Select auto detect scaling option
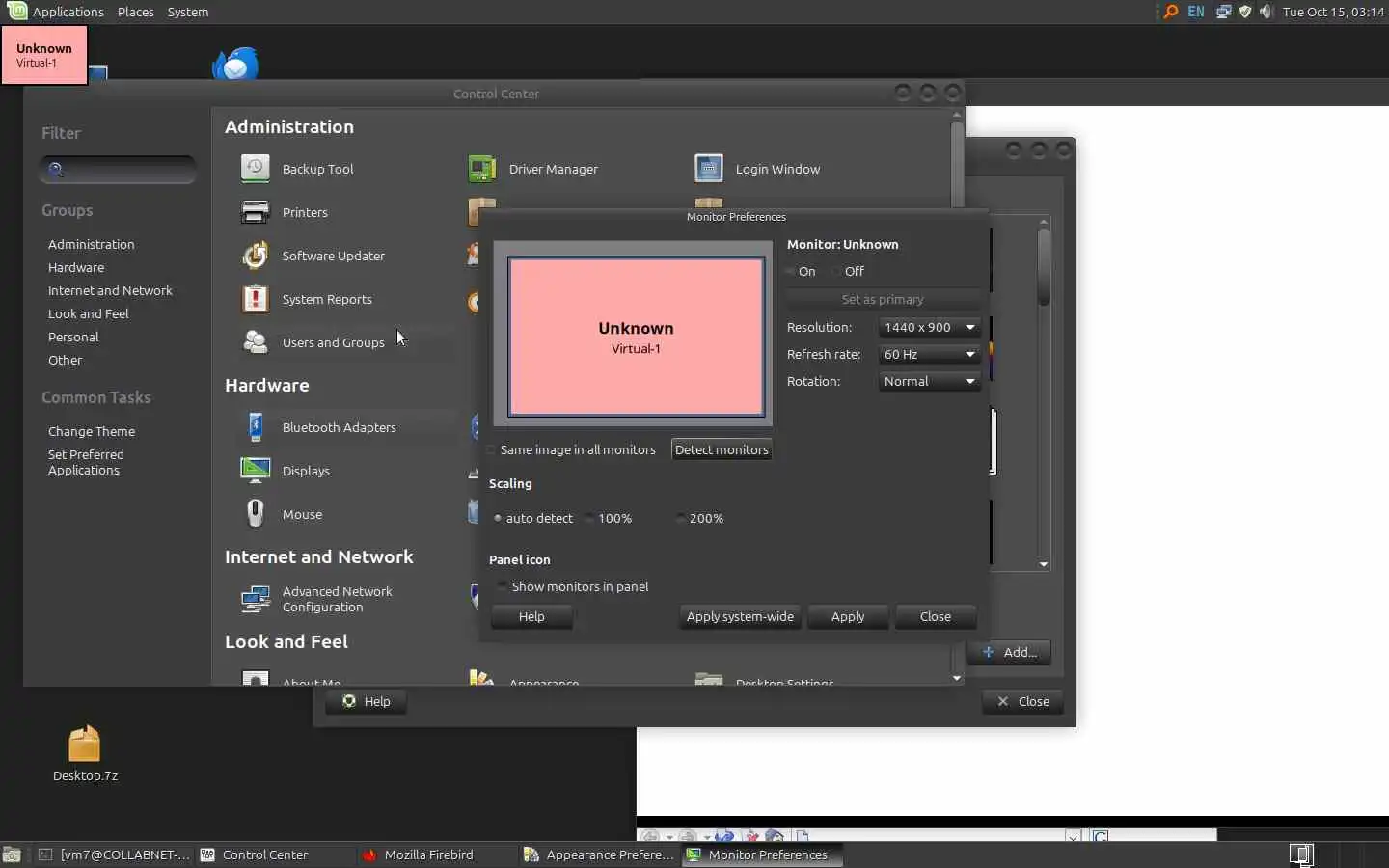Image resolution: width=1389 pixels, height=868 pixels. [532, 518]
